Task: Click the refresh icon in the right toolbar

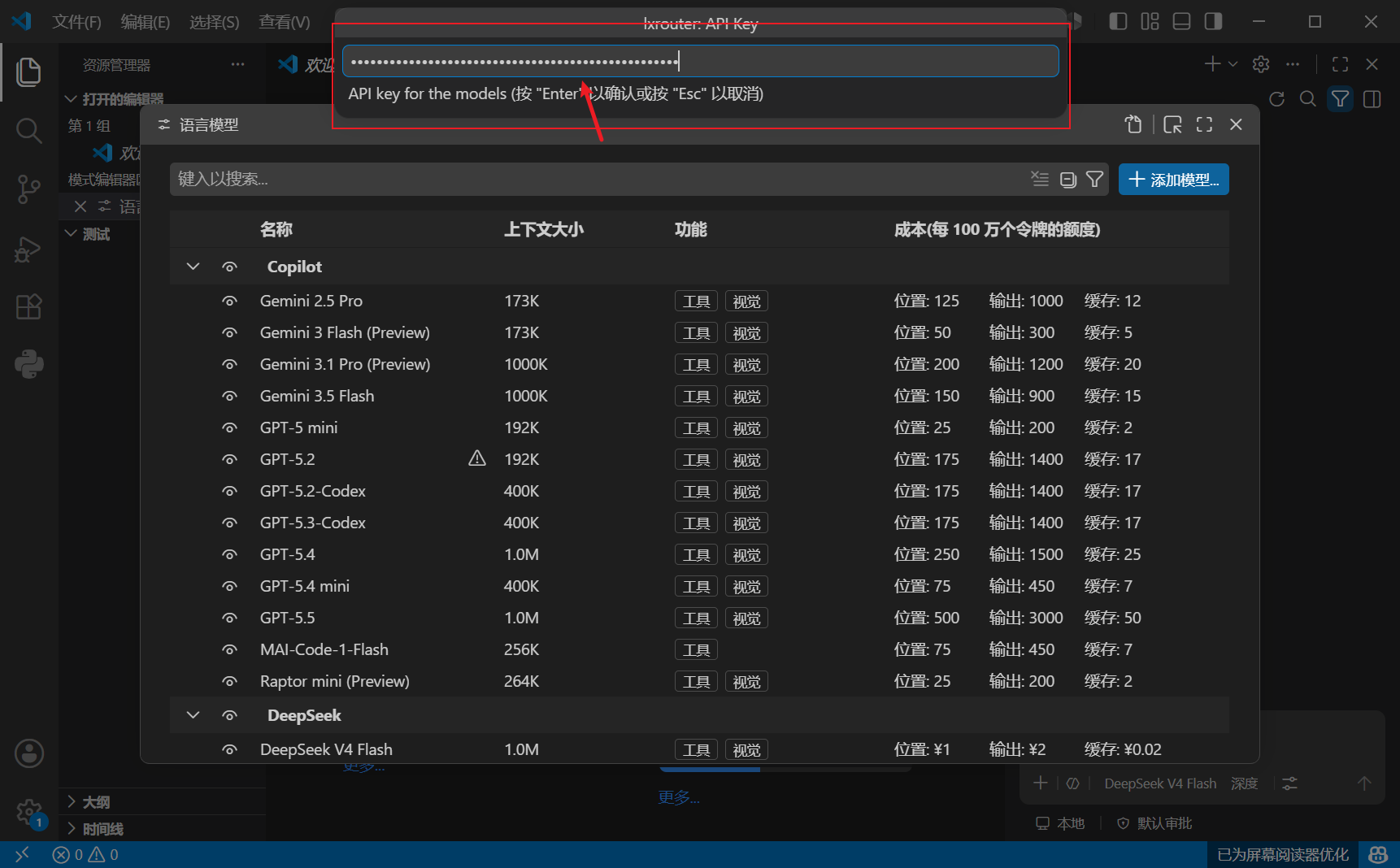Action: pos(1276,99)
